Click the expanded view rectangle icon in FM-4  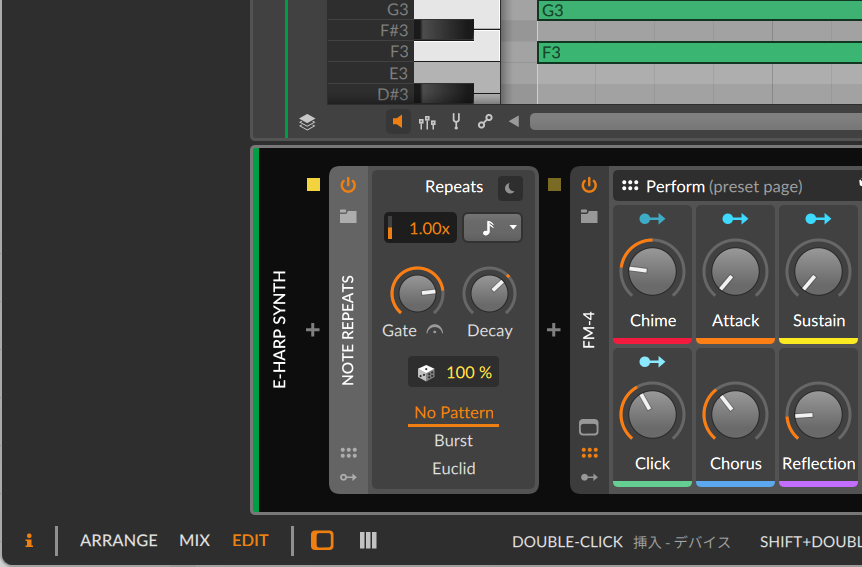click(x=589, y=427)
